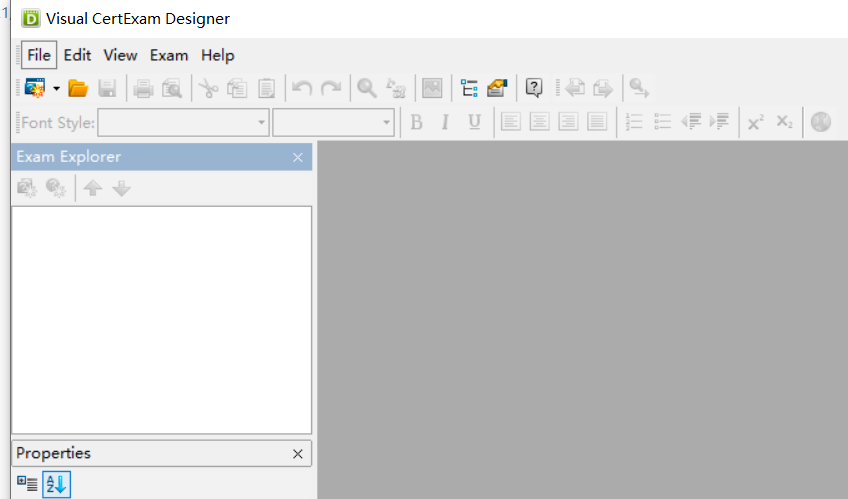Click the Previous question arrow icon
The image size is (848, 499).
pyautogui.click(x=574, y=88)
